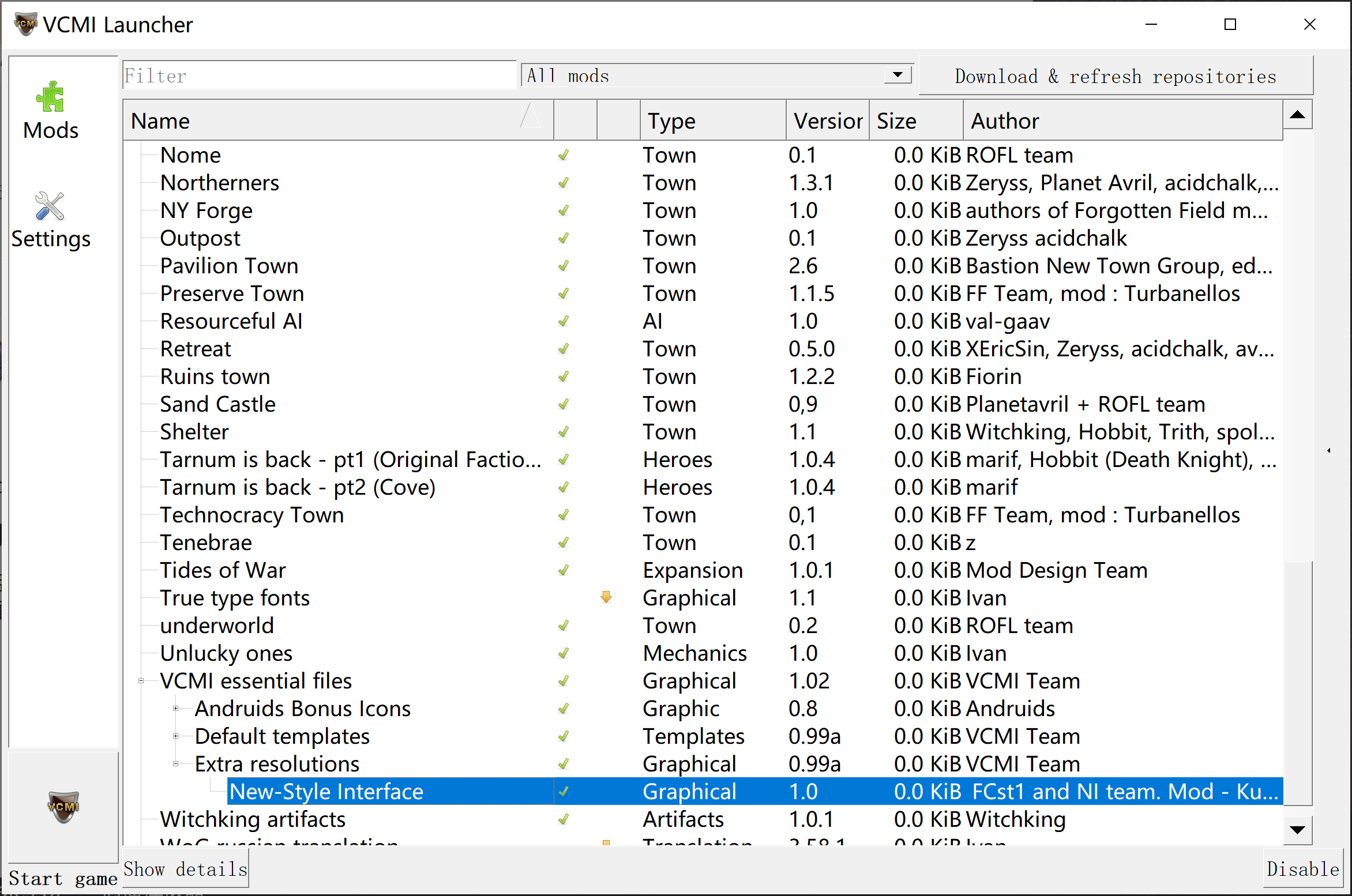
Task: Click the VCMI Launcher title bar logo
Action: coord(25,24)
